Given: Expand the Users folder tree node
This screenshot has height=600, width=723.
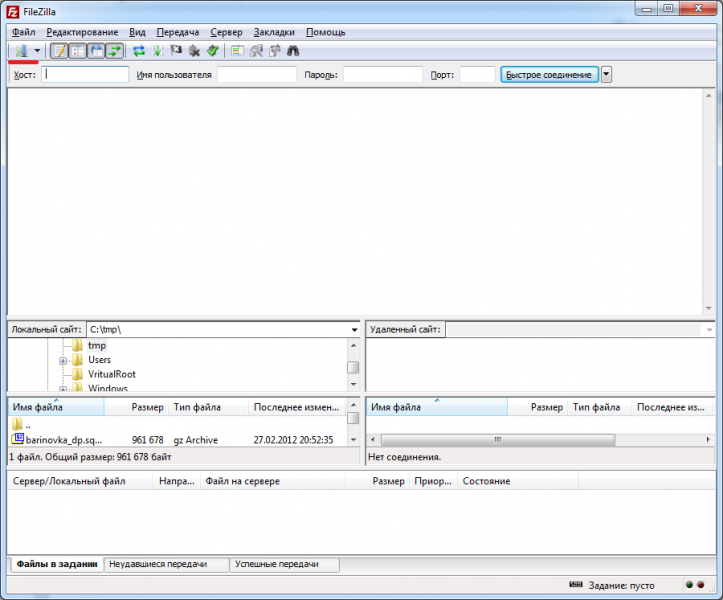Looking at the screenshot, I should coord(63,360).
